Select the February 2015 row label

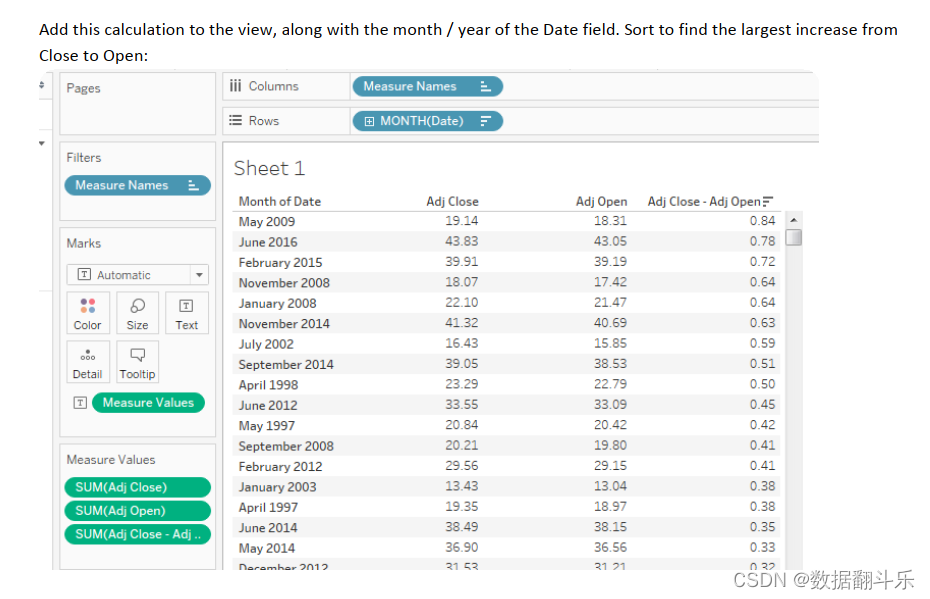pos(280,263)
